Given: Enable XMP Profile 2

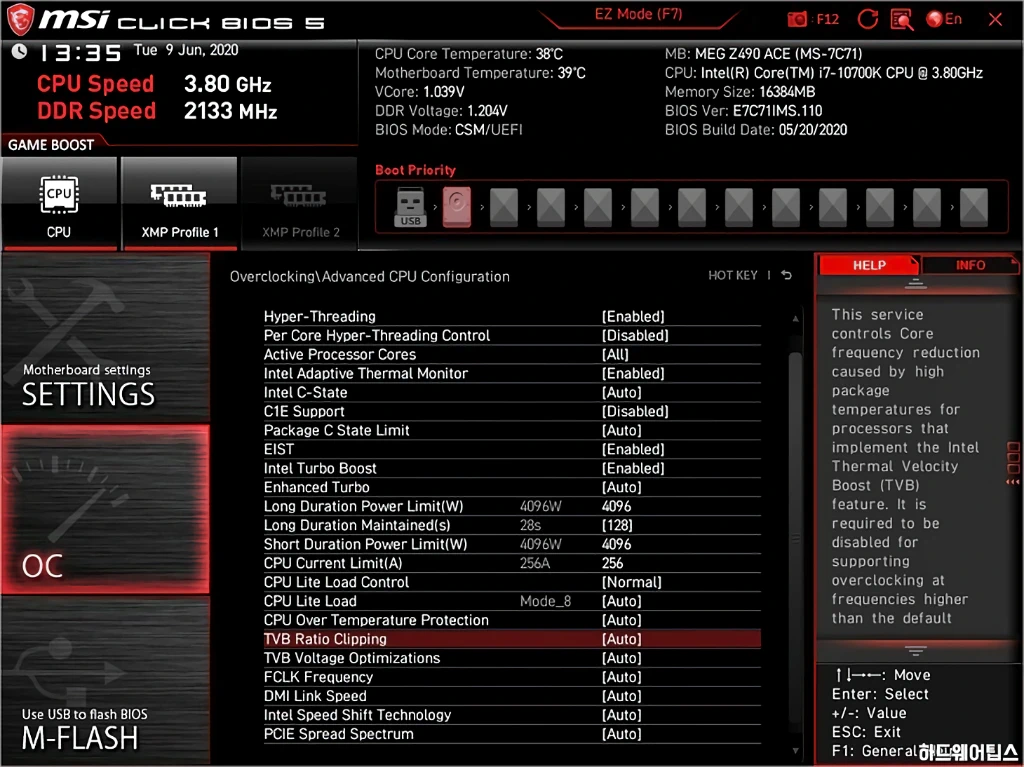Looking at the screenshot, I should tap(300, 203).
